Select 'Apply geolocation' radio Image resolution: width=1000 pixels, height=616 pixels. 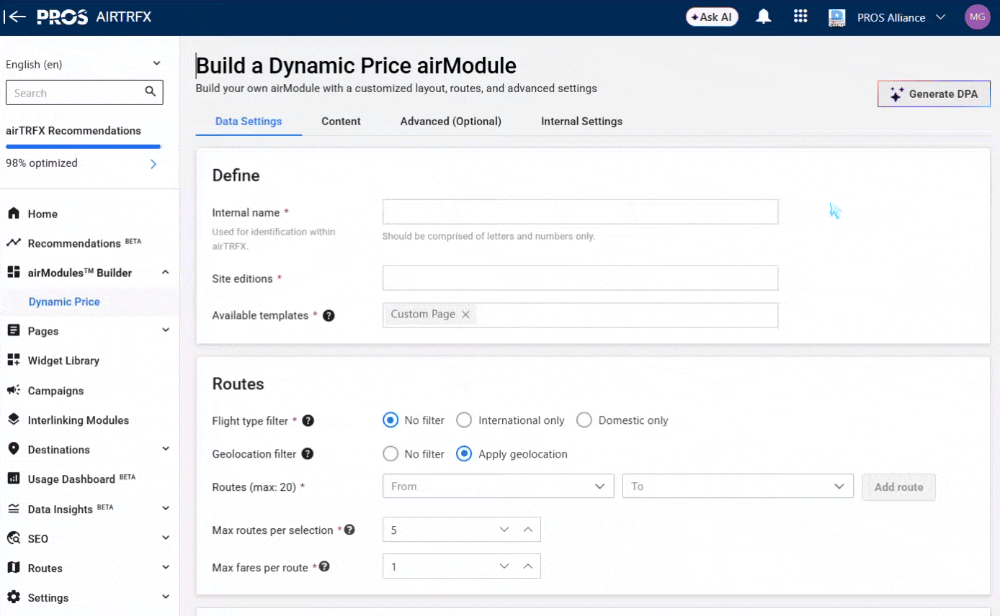464,454
